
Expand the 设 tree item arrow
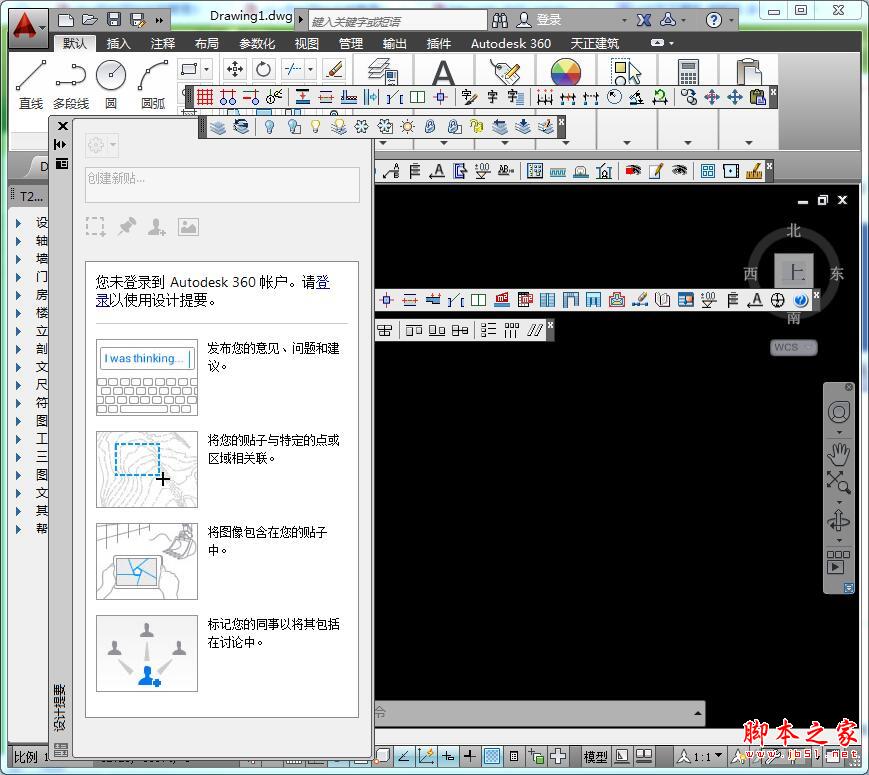coord(18,223)
